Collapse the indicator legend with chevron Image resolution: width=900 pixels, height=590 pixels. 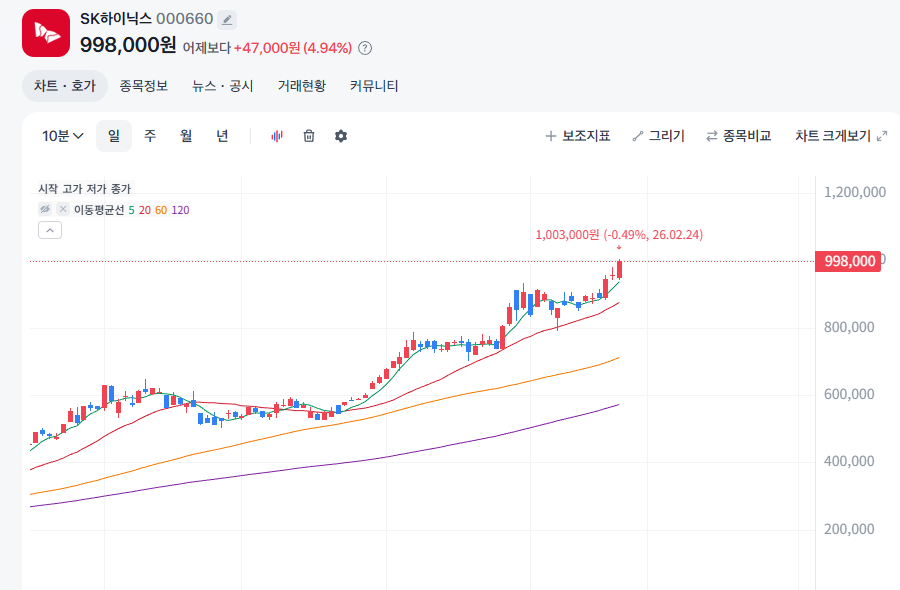coord(50,230)
